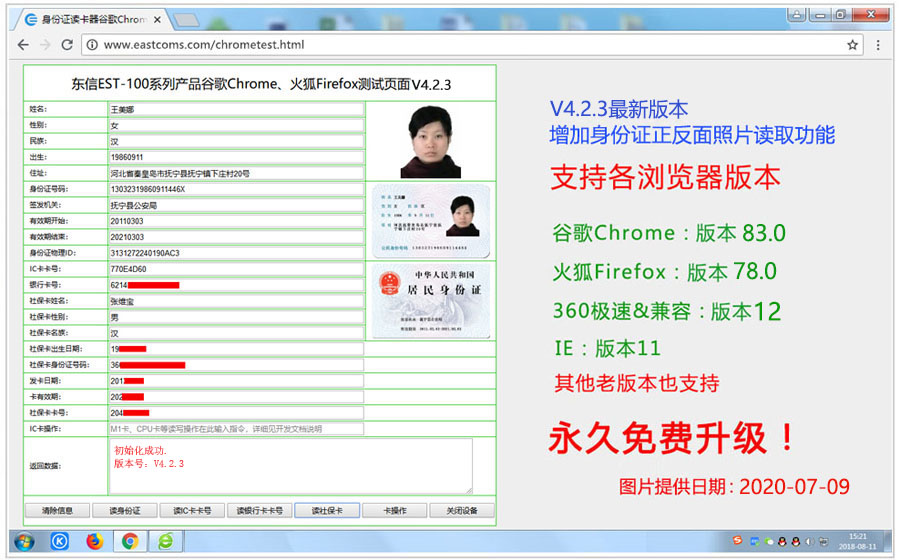This screenshot has height=560, width=900.
Task: Focus the IC卡操作 command input
Action: [x=236, y=429]
